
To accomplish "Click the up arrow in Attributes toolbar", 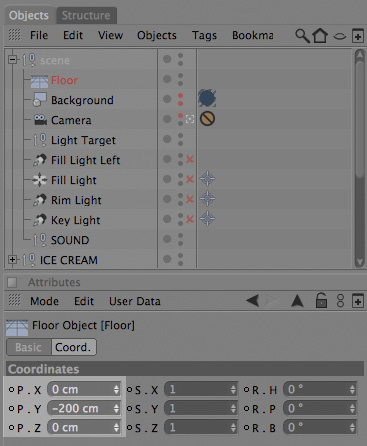I will 297,301.
